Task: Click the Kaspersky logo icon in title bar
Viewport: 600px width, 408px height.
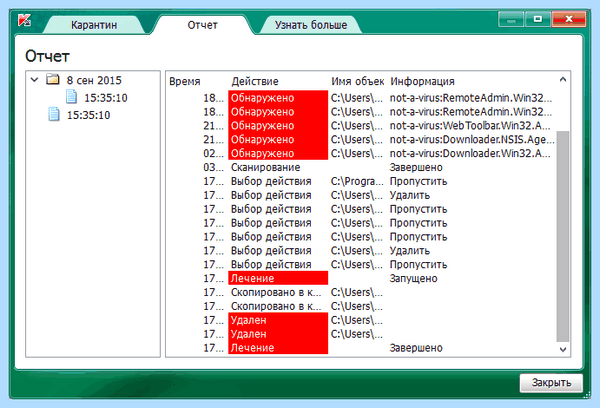Action: [x=24, y=20]
